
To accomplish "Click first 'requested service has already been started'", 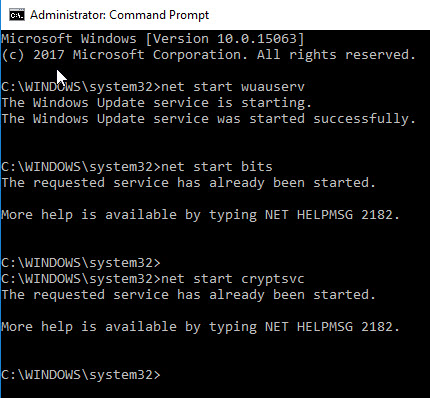I will pos(189,183).
